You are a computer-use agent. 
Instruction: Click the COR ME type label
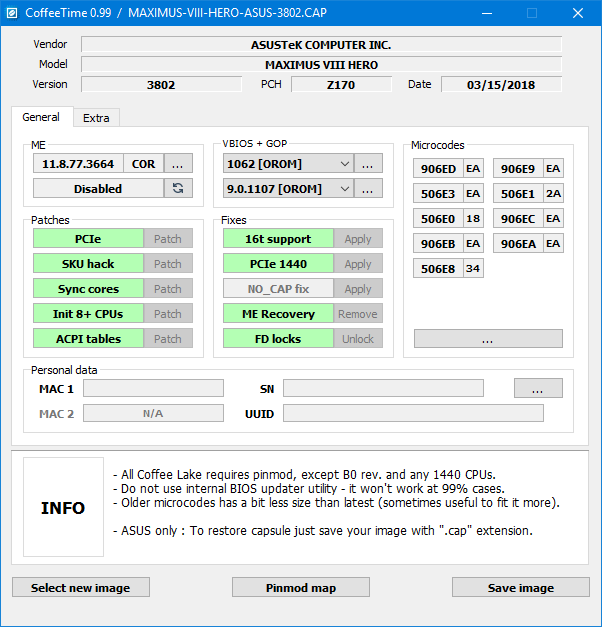click(144, 164)
